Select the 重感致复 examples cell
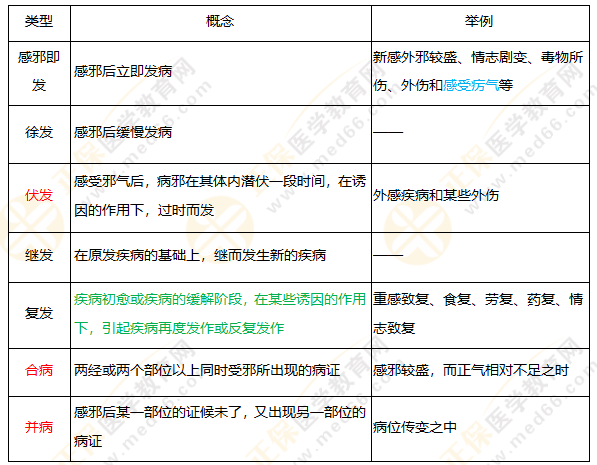 click(480, 315)
